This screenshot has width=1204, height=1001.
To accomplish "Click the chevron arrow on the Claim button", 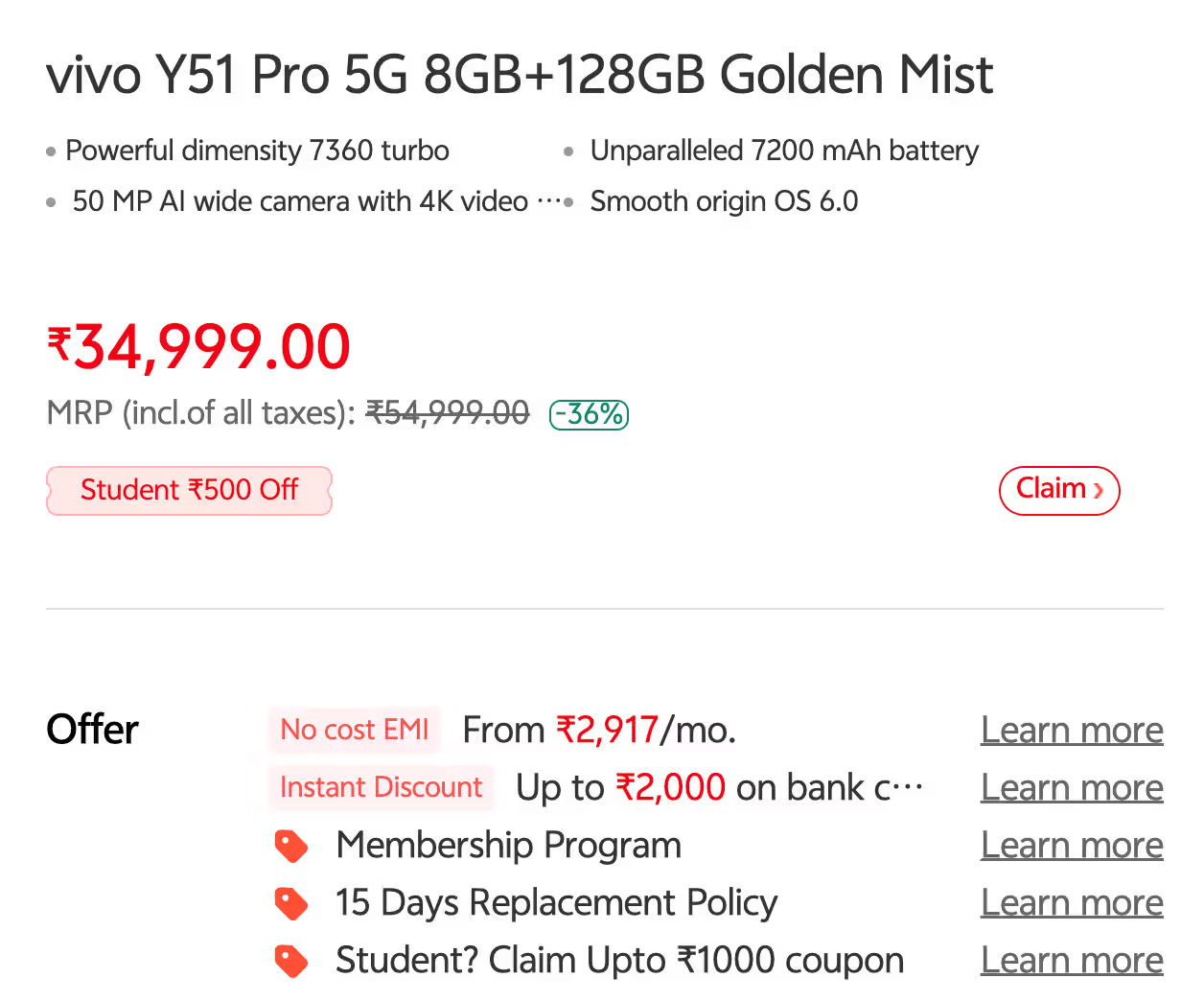I will click(1099, 490).
